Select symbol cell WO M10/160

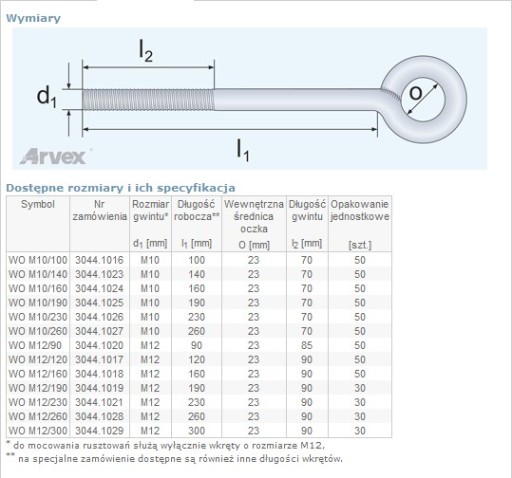[38, 289]
